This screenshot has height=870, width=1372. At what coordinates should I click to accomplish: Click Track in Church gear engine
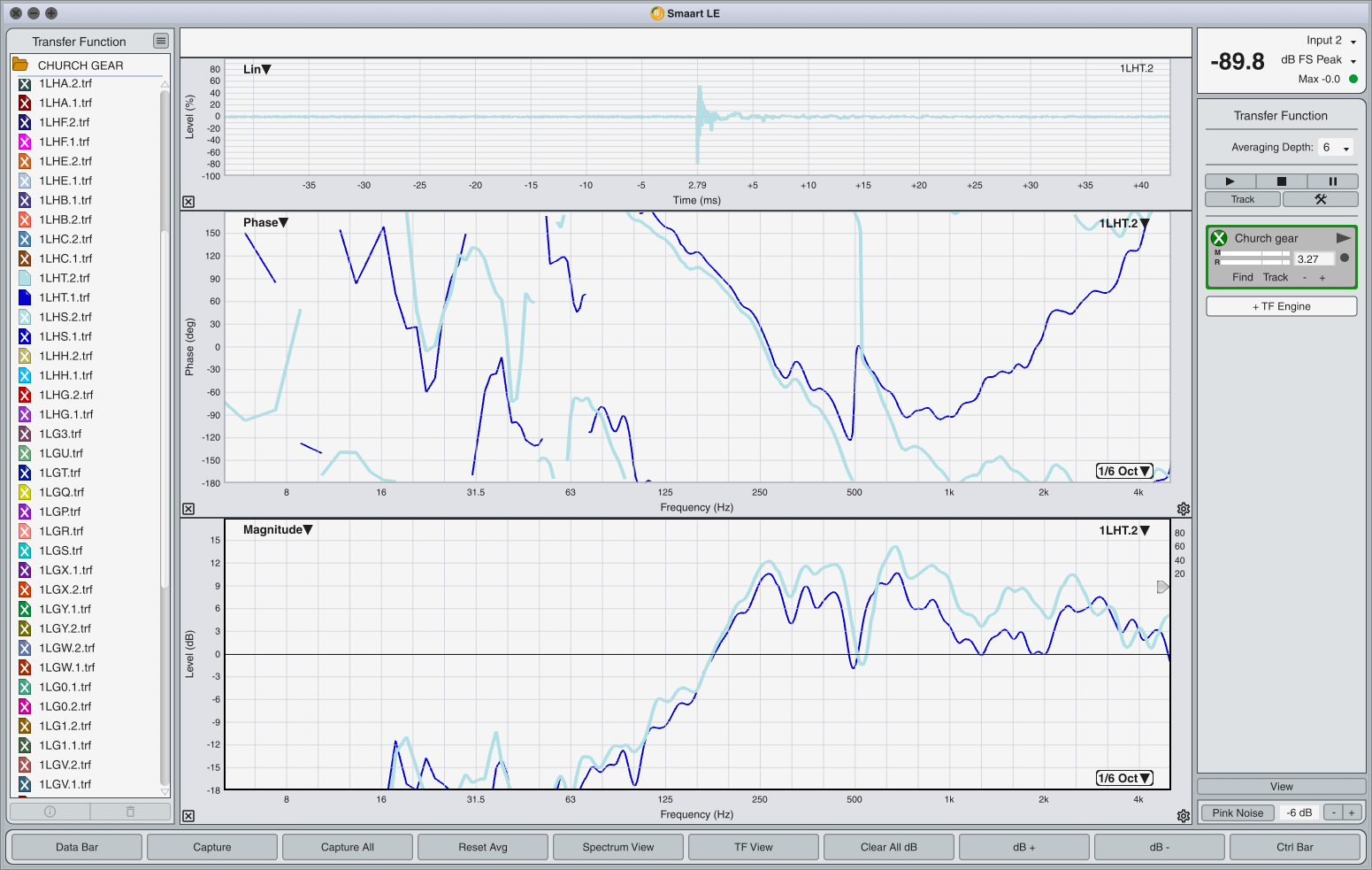click(x=1276, y=277)
